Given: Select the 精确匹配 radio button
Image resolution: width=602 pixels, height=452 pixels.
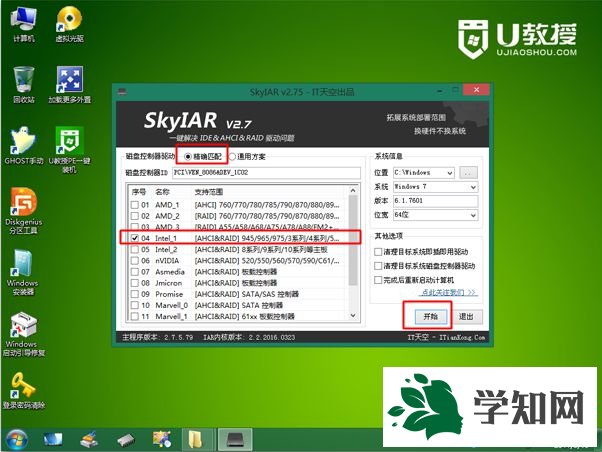Looking at the screenshot, I should (188, 157).
